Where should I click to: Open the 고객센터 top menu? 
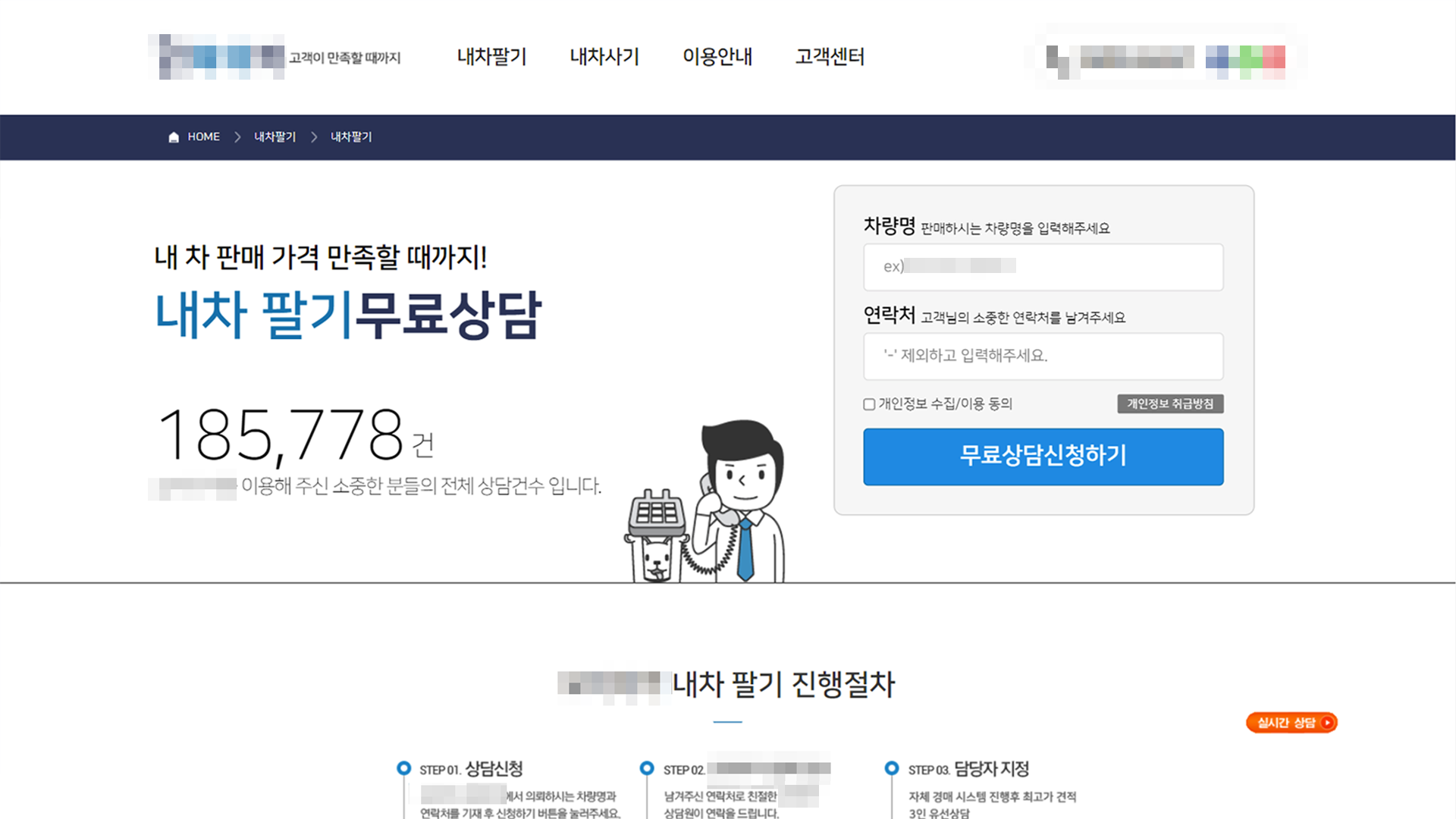coord(830,57)
